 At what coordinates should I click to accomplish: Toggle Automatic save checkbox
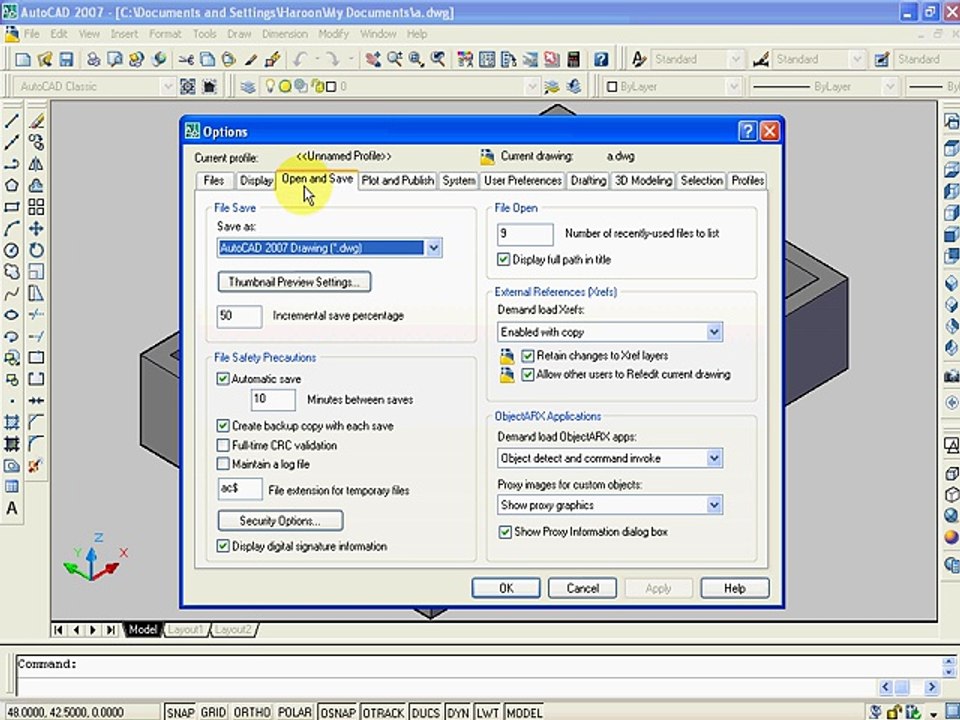(223, 379)
